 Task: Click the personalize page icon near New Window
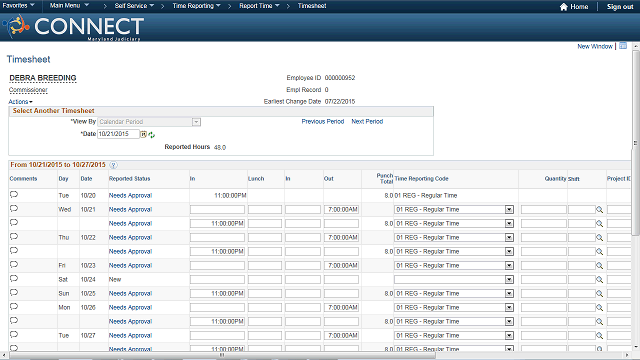tap(623, 46)
